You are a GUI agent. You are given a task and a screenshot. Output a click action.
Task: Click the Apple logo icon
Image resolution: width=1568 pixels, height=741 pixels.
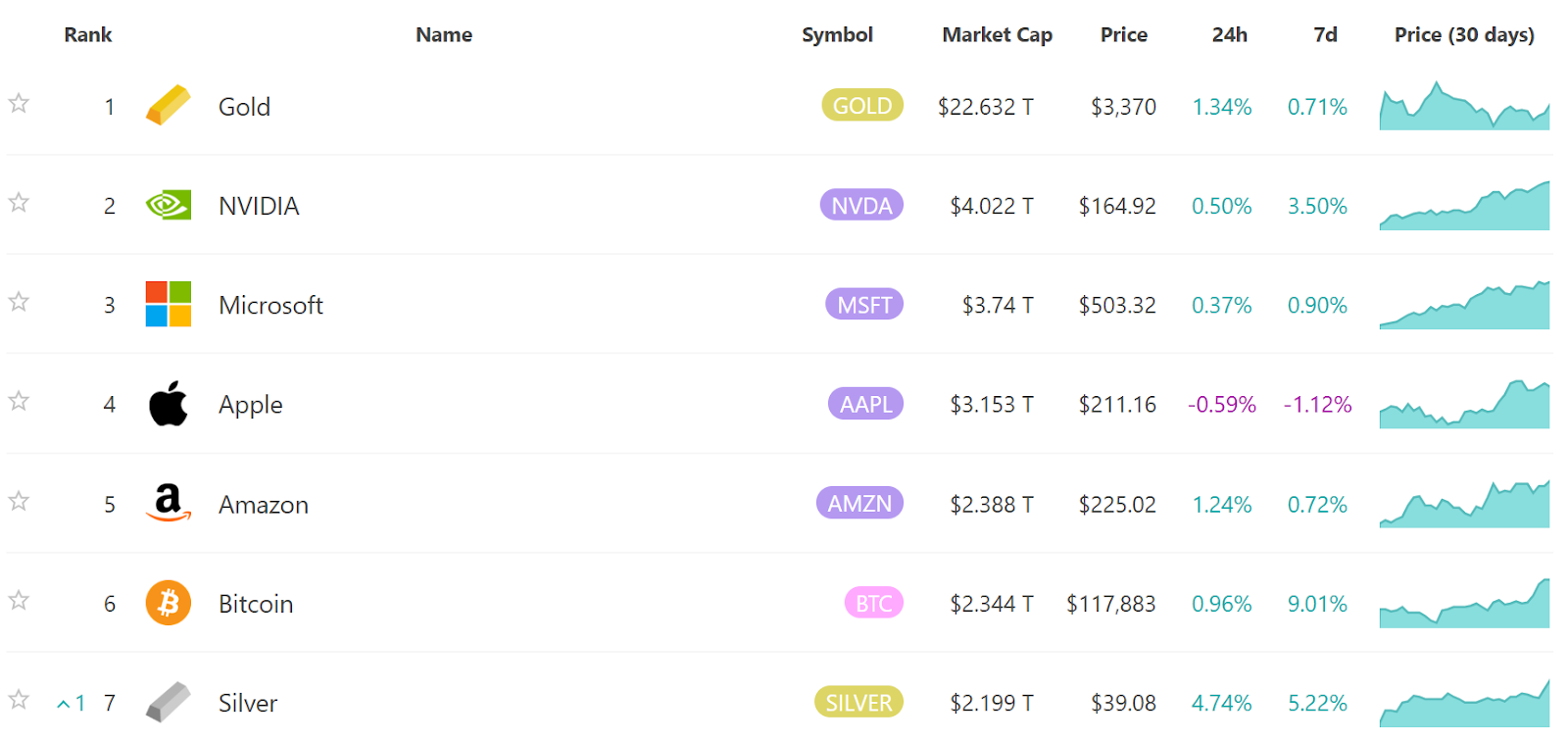point(168,404)
